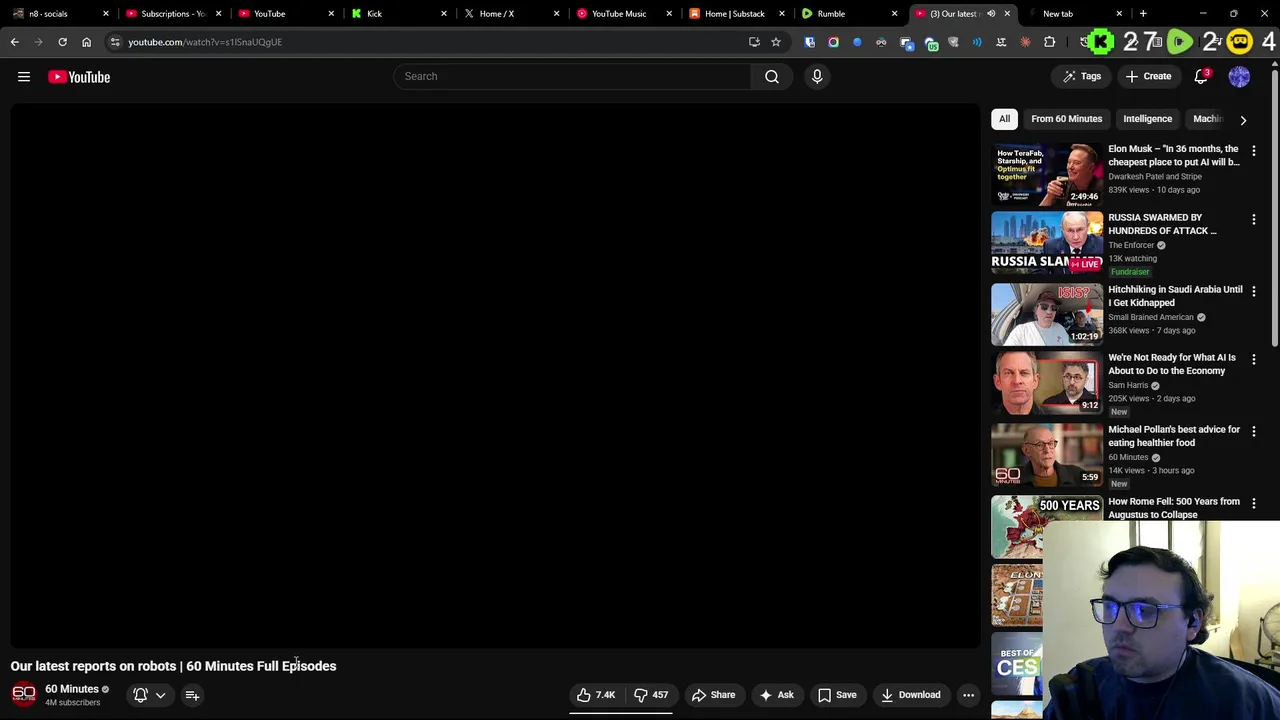Focus the YouTube search field
Viewport: 1280px width, 720px height.
[572, 76]
